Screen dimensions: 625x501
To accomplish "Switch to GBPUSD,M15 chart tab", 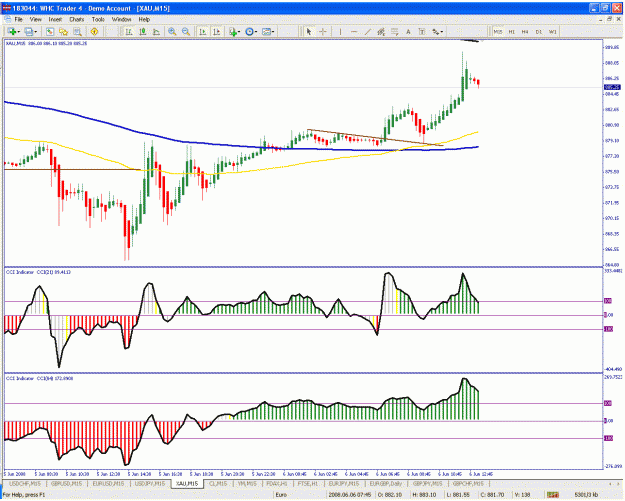I will coord(67,483).
